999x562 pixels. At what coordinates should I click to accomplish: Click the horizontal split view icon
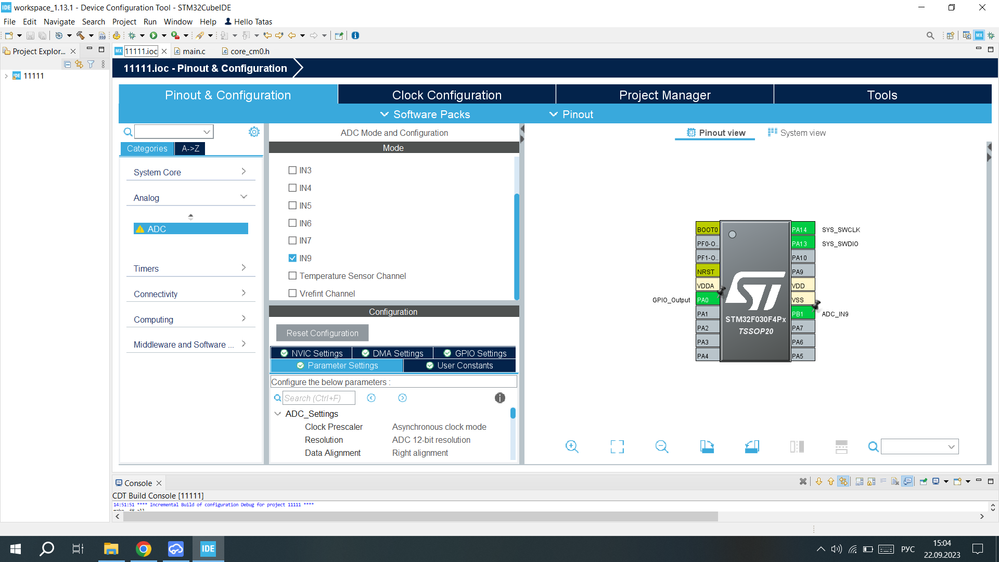click(x=841, y=447)
